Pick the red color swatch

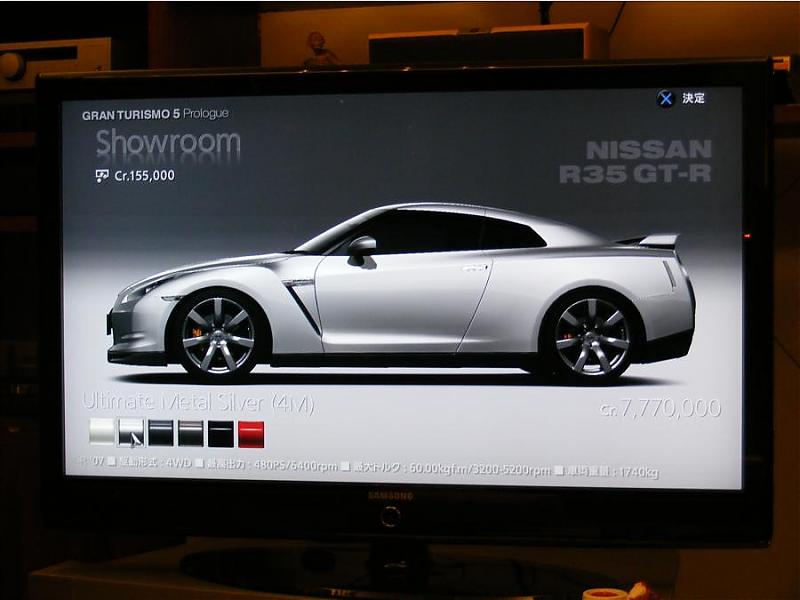pyautogui.click(x=252, y=435)
